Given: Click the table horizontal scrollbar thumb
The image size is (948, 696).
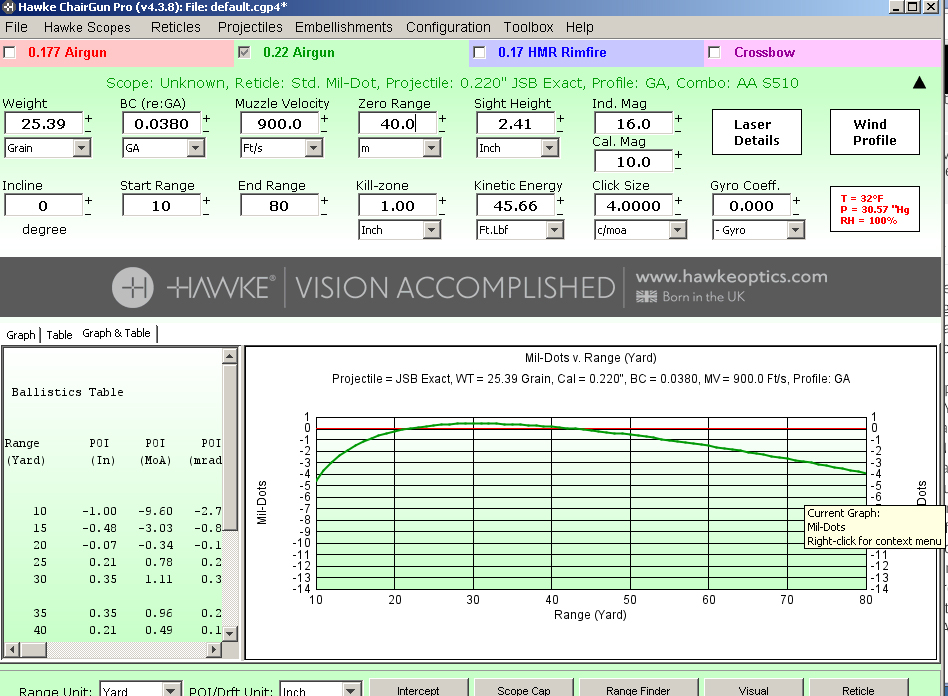Looking at the screenshot, I should (x=33, y=649).
